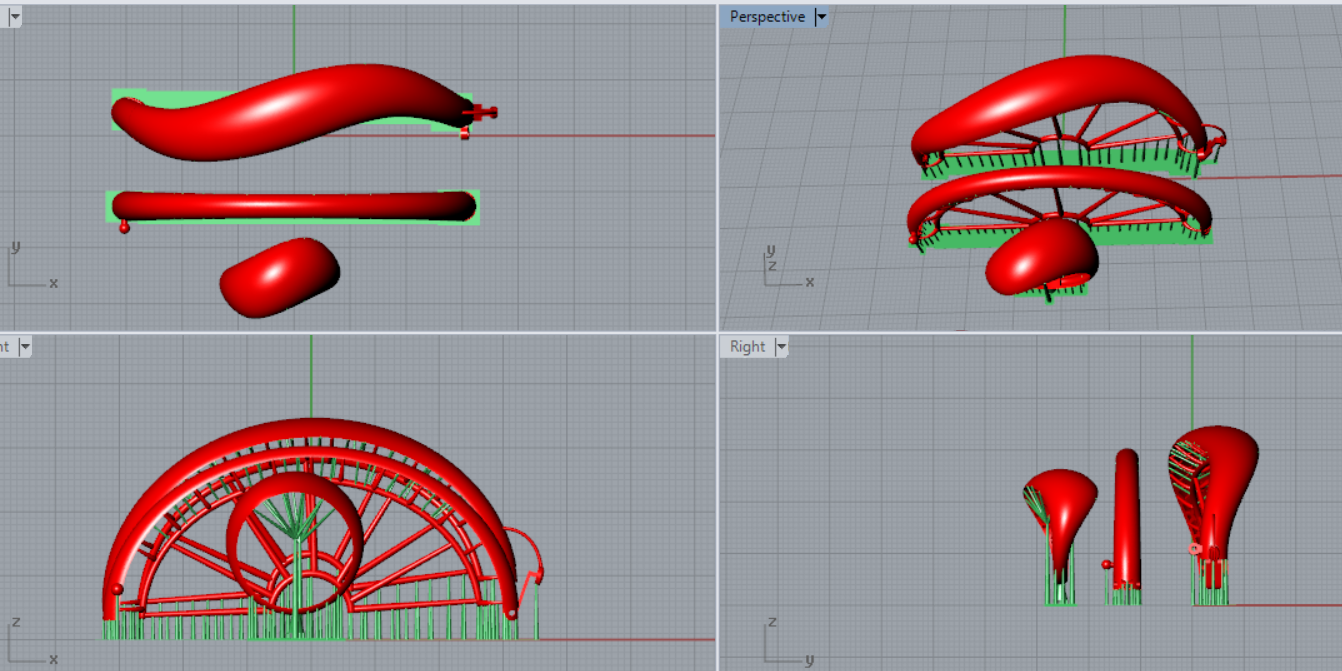Screen dimensions: 1342x671
Task: Open the Right viewport dropdown arrow
Action: click(x=782, y=347)
